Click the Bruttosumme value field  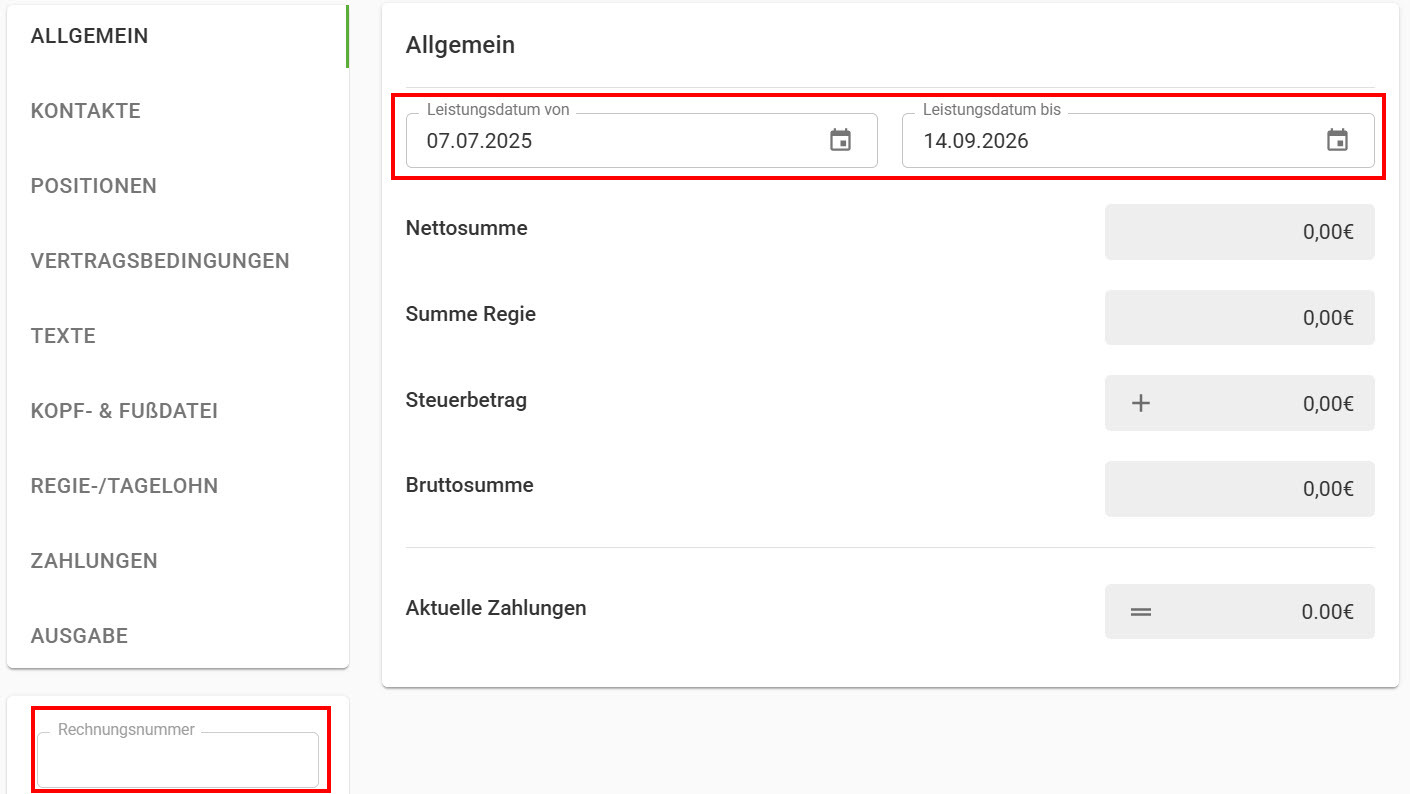[1239, 489]
